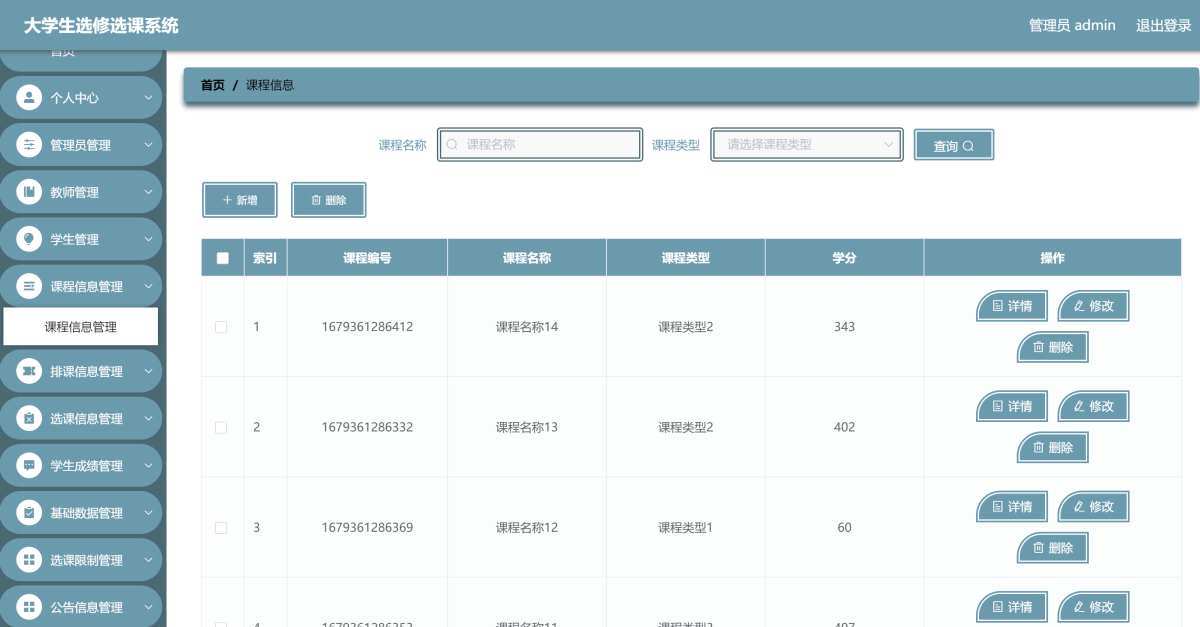Open the 公告信息管理 menu
The width and height of the screenshot is (1200, 627).
[86, 607]
